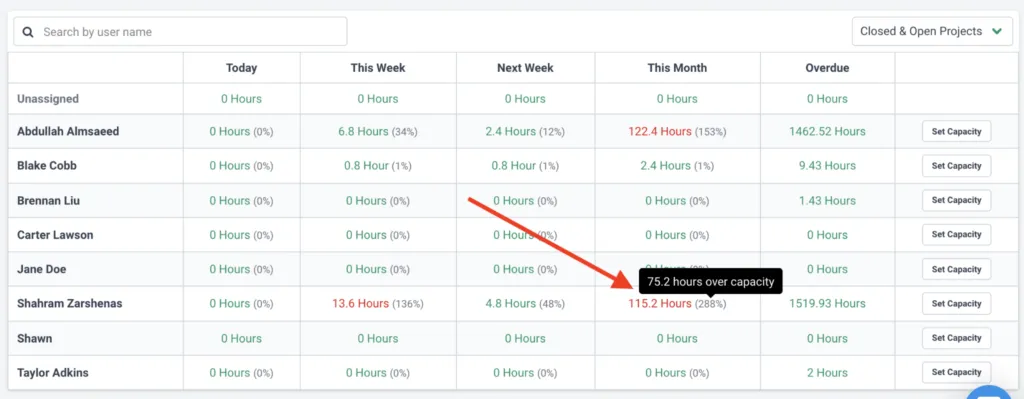This screenshot has width=1024, height=399.
Task: Click Set Capacity for Blake Cobb
Action: click(x=956, y=166)
